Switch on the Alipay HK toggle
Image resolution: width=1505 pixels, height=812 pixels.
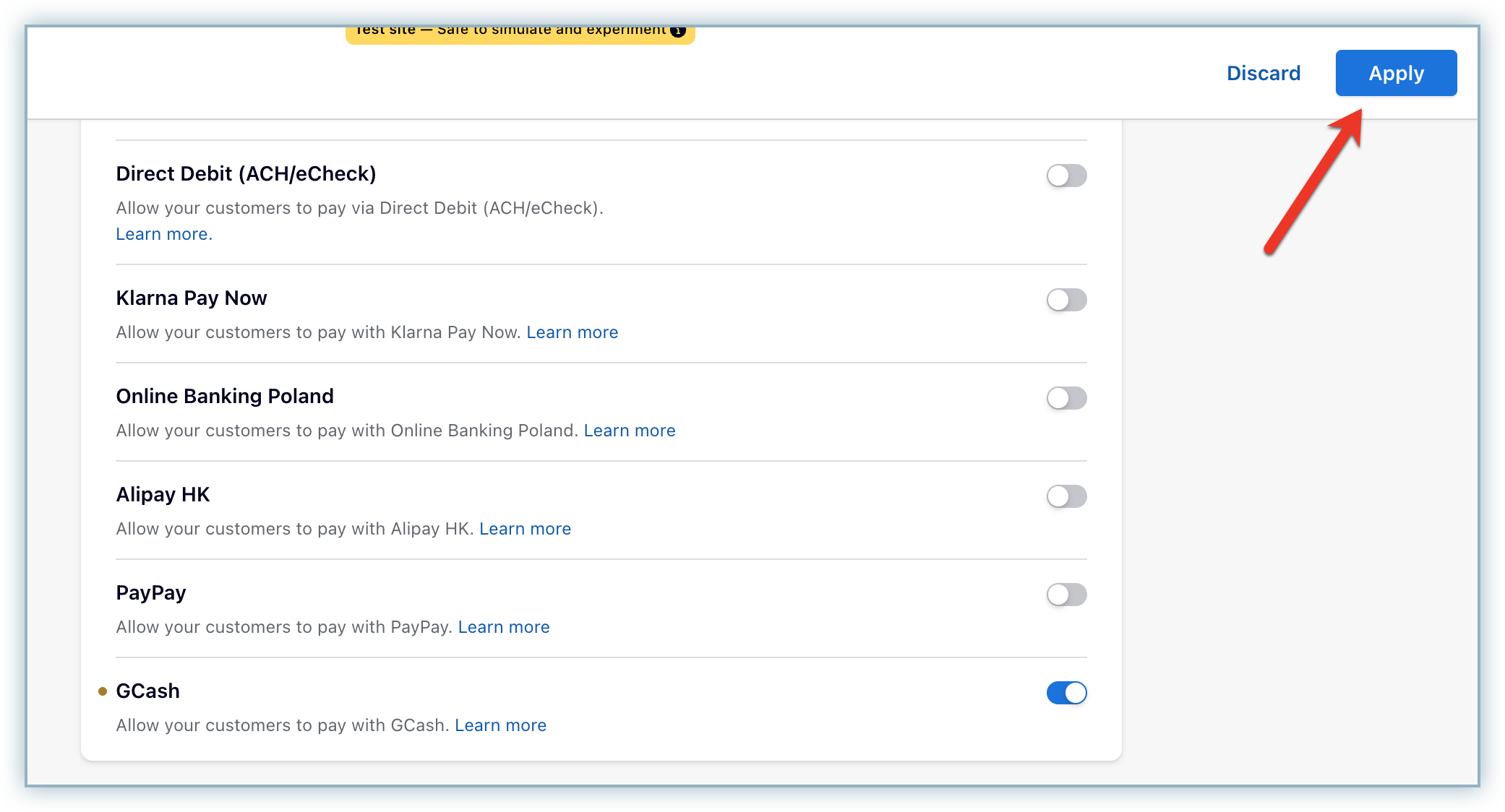point(1066,496)
